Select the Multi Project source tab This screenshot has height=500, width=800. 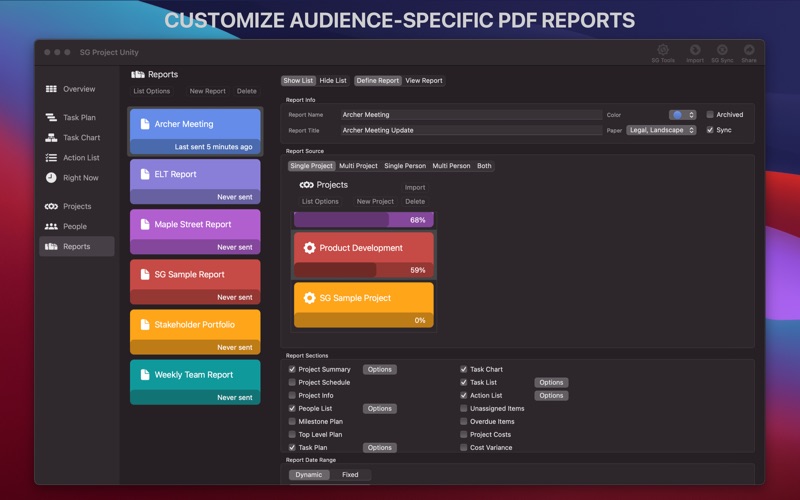click(358, 166)
